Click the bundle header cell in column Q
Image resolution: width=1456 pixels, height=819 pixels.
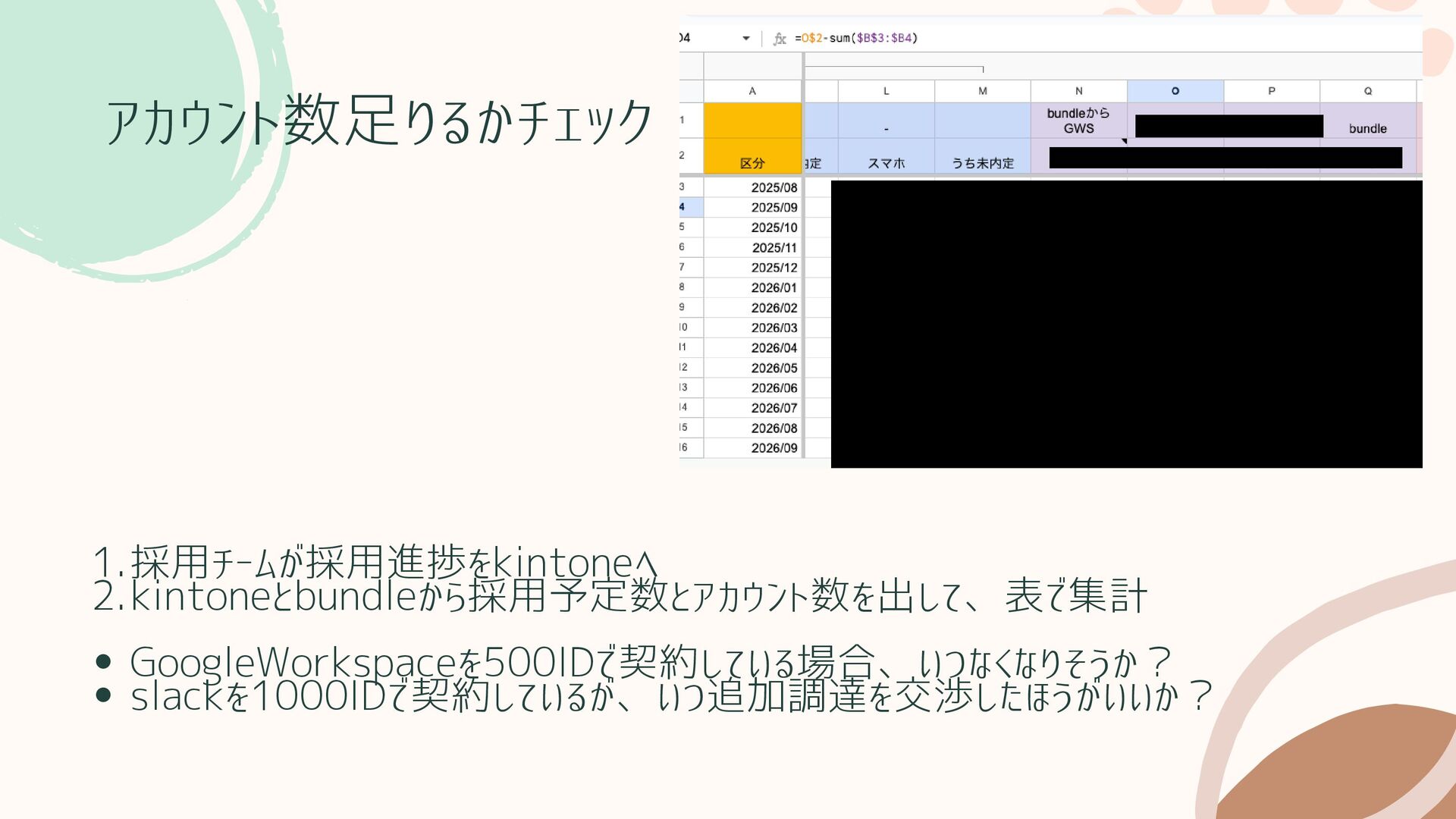[1368, 121]
